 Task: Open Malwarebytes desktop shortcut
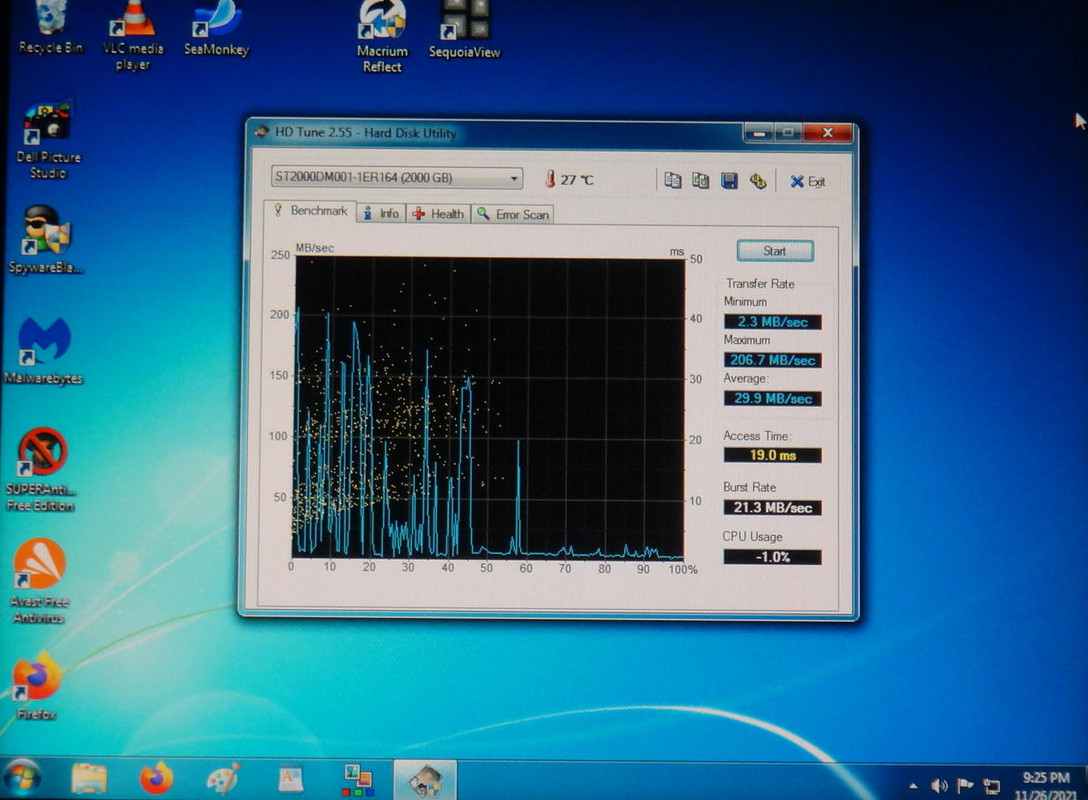(x=44, y=351)
